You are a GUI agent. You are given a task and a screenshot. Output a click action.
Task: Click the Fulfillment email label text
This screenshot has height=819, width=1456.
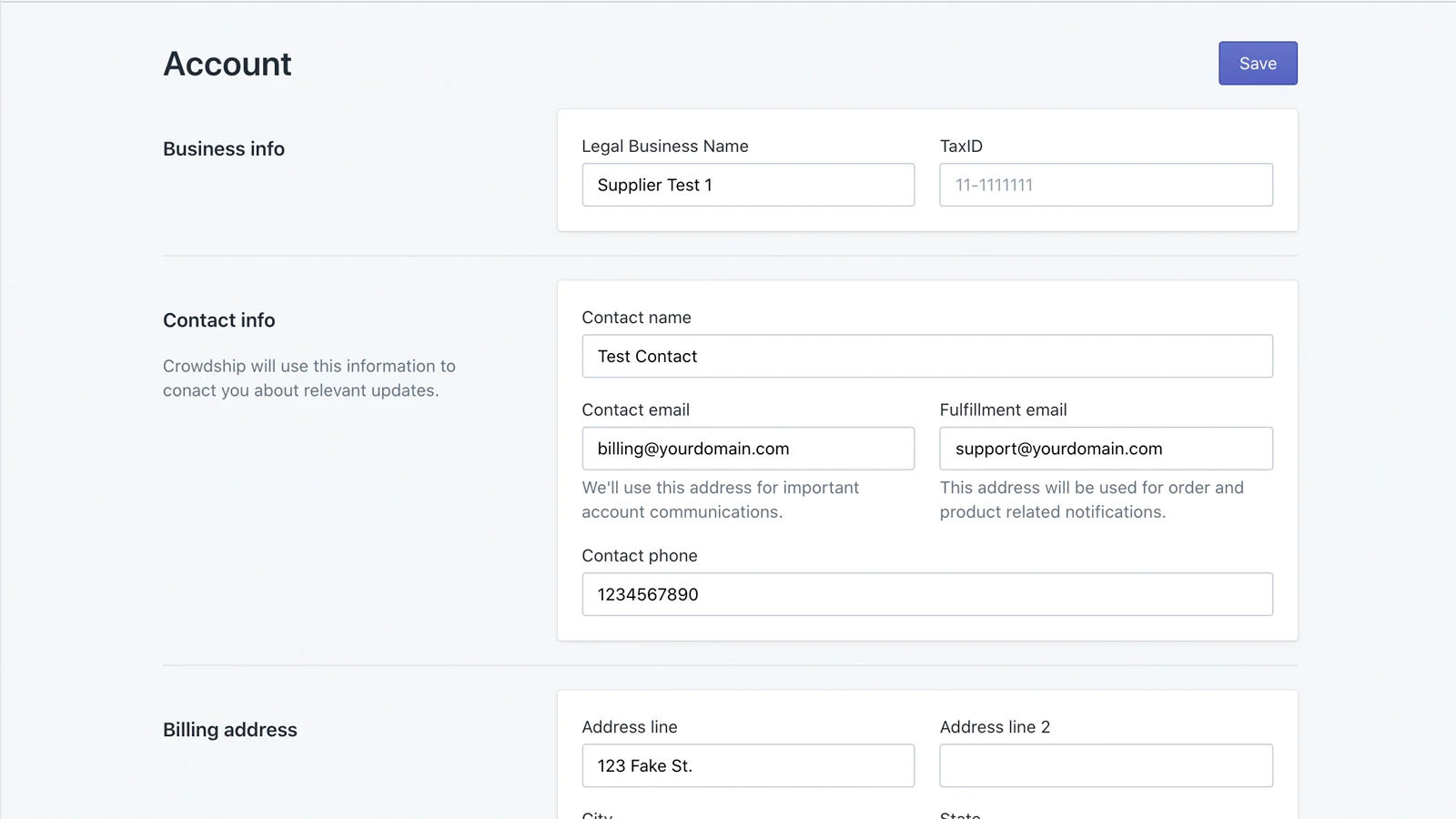click(x=1003, y=410)
